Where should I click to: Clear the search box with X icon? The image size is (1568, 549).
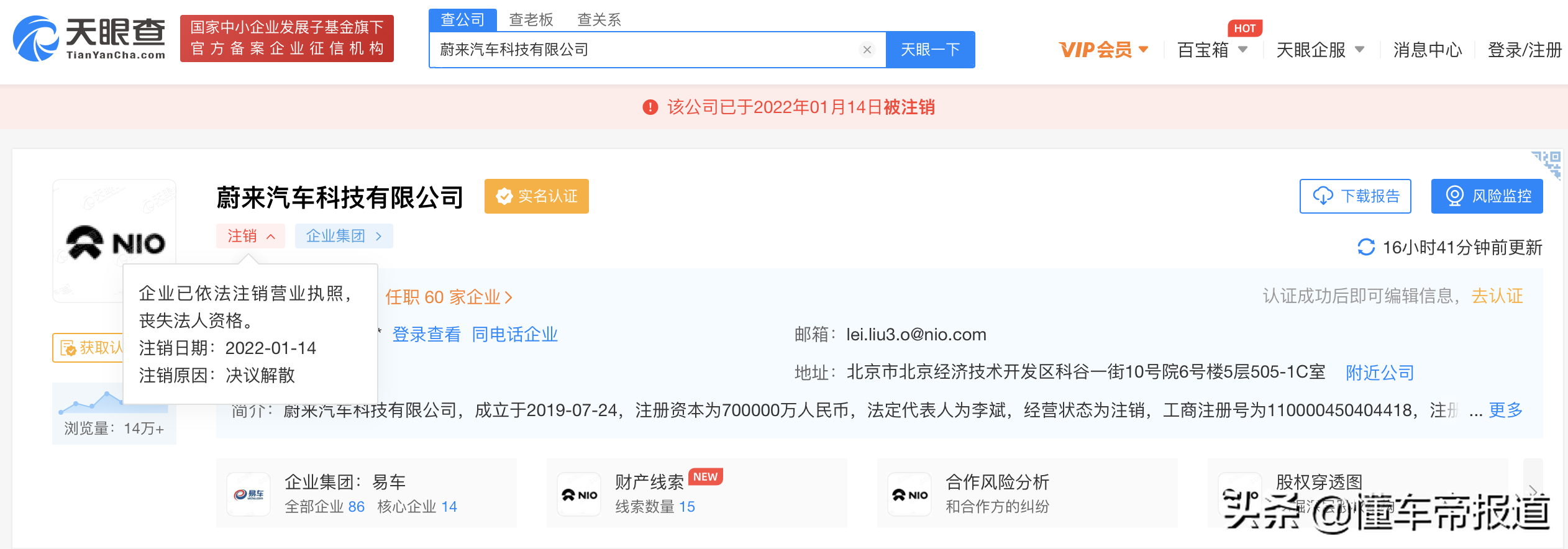pos(867,50)
